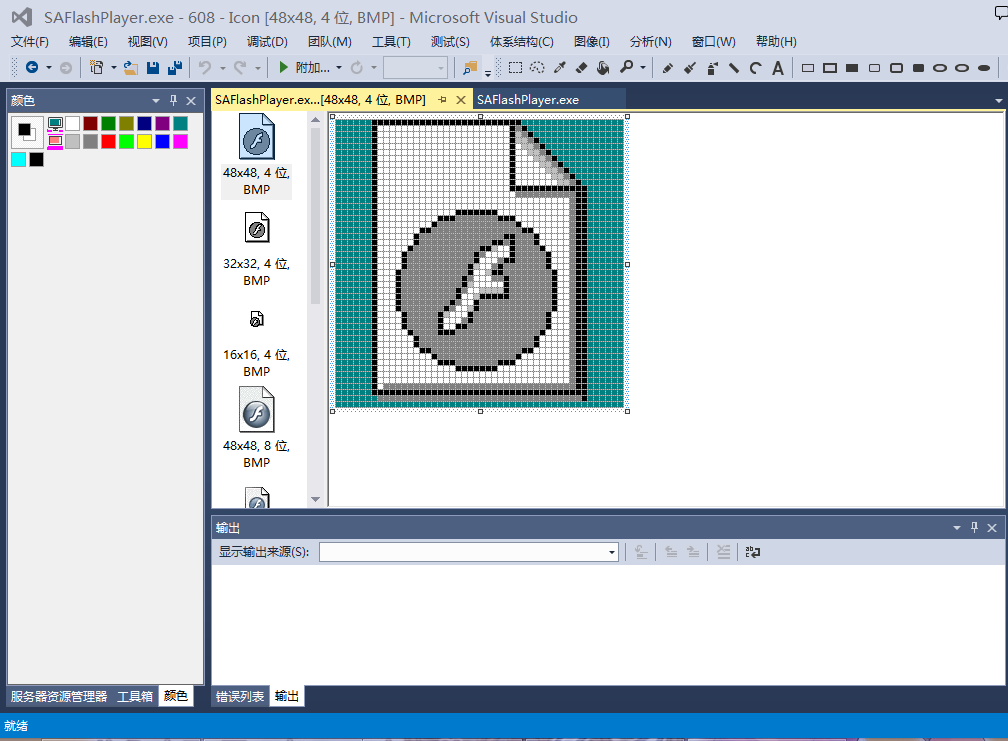Click the 附加... start button
This screenshot has height=741, width=1008.
click(x=303, y=67)
